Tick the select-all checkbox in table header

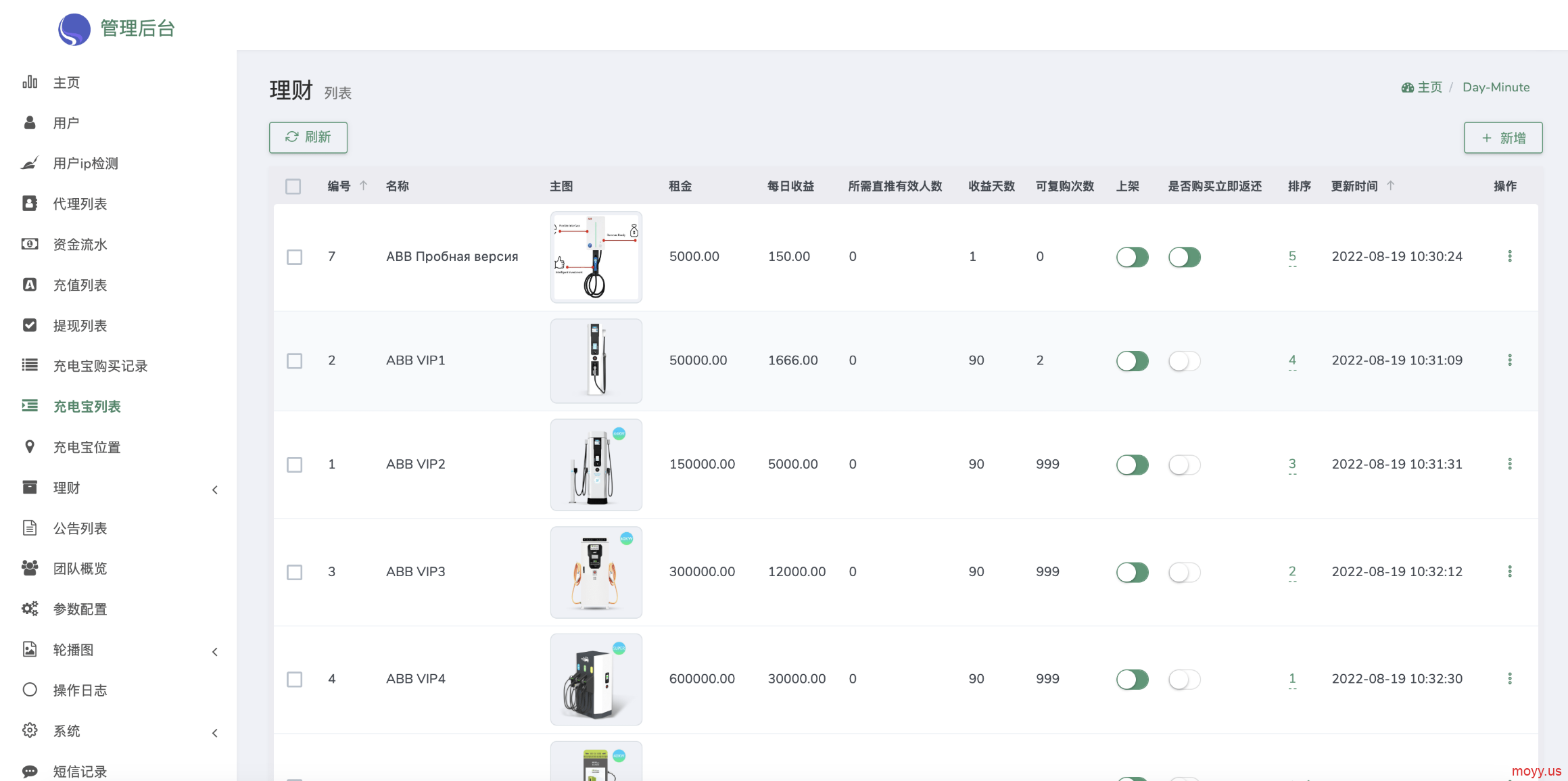click(x=293, y=187)
